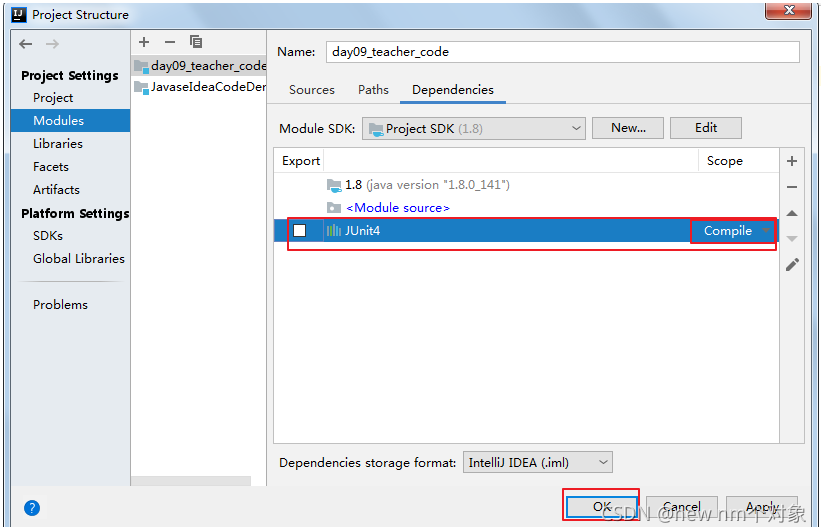Go forward with the right arrow icon
This screenshot has width=822, height=532.
tap(52, 44)
